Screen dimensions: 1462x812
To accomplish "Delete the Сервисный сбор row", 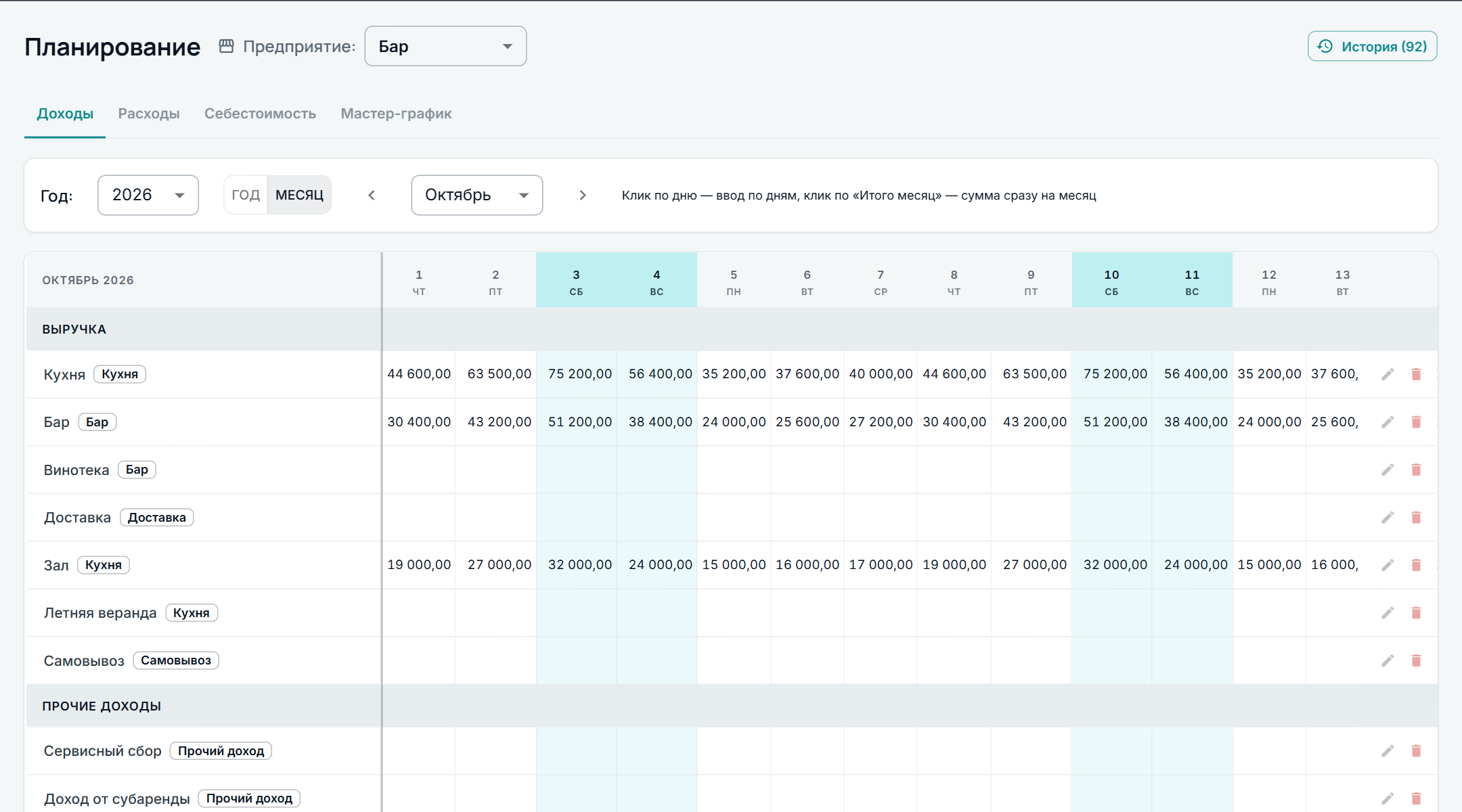I will coord(1416,751).
